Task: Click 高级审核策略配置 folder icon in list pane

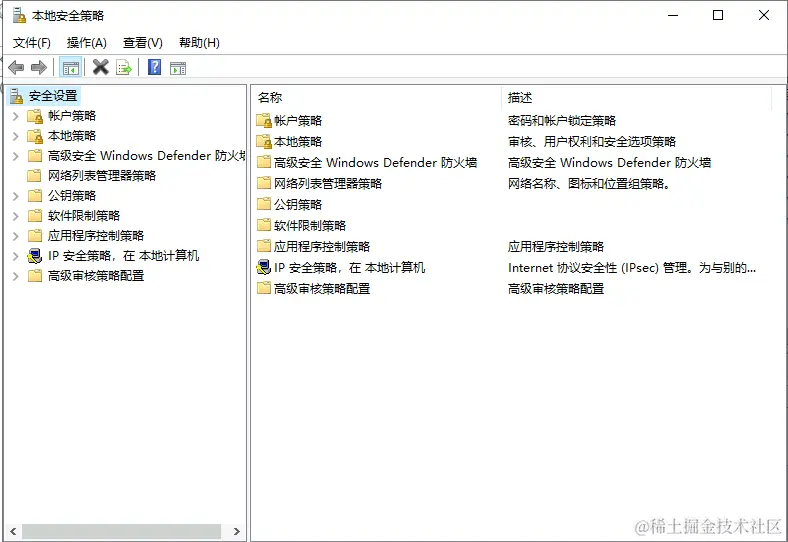Action: [264, 288]
